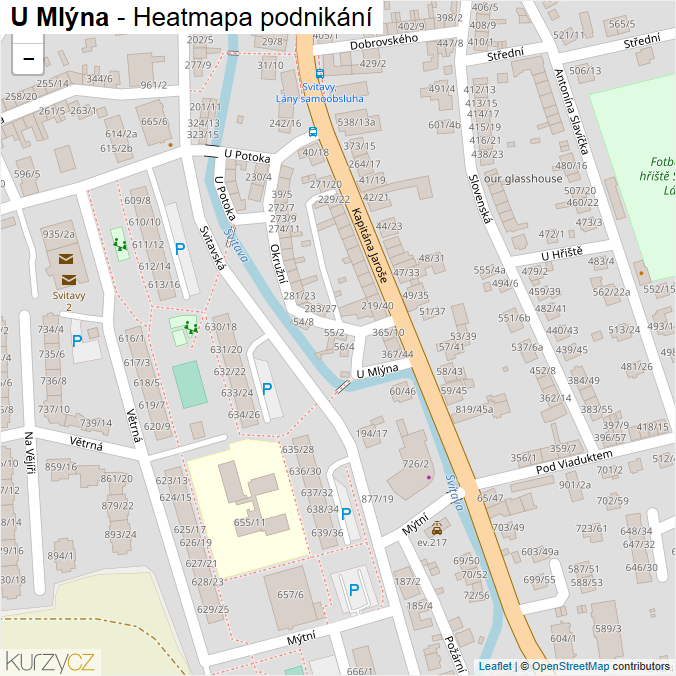676x676 pixels.
Task: Click school building numbered 655/11
Action: pyautogui.click(x=249, y=523)
